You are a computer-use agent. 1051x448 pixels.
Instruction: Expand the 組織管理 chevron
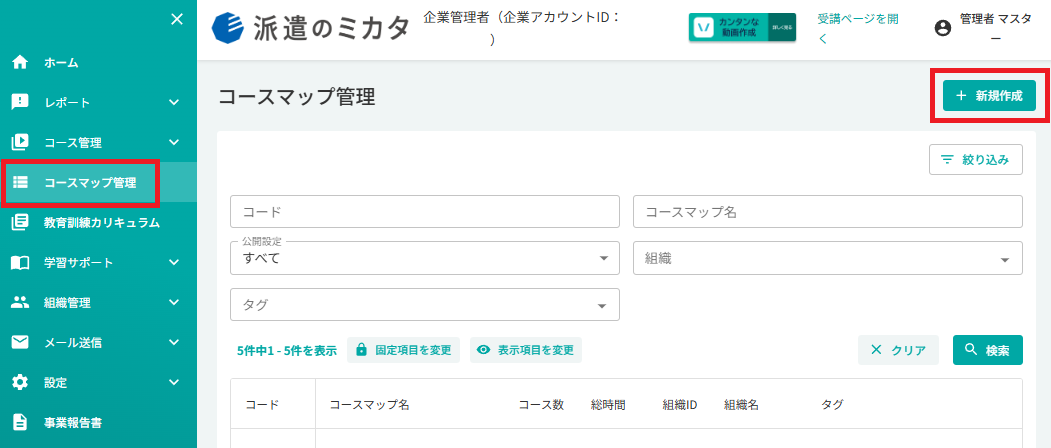click(174, 302)
